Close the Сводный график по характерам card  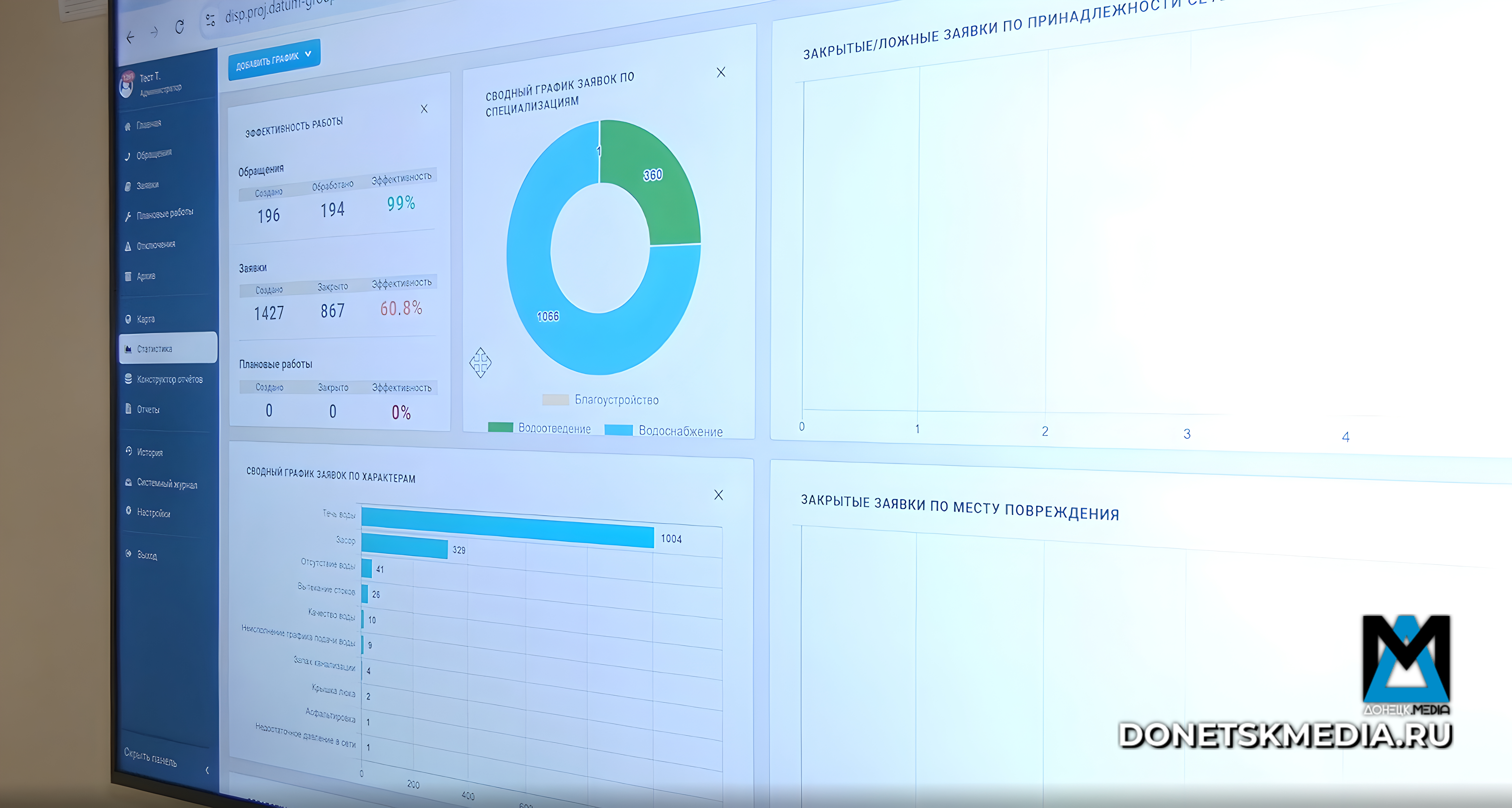[718, 495]
